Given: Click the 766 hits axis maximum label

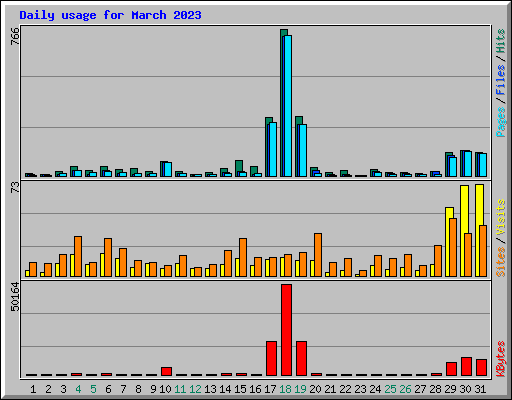Looking at the screenshot, I should (15, 36).
